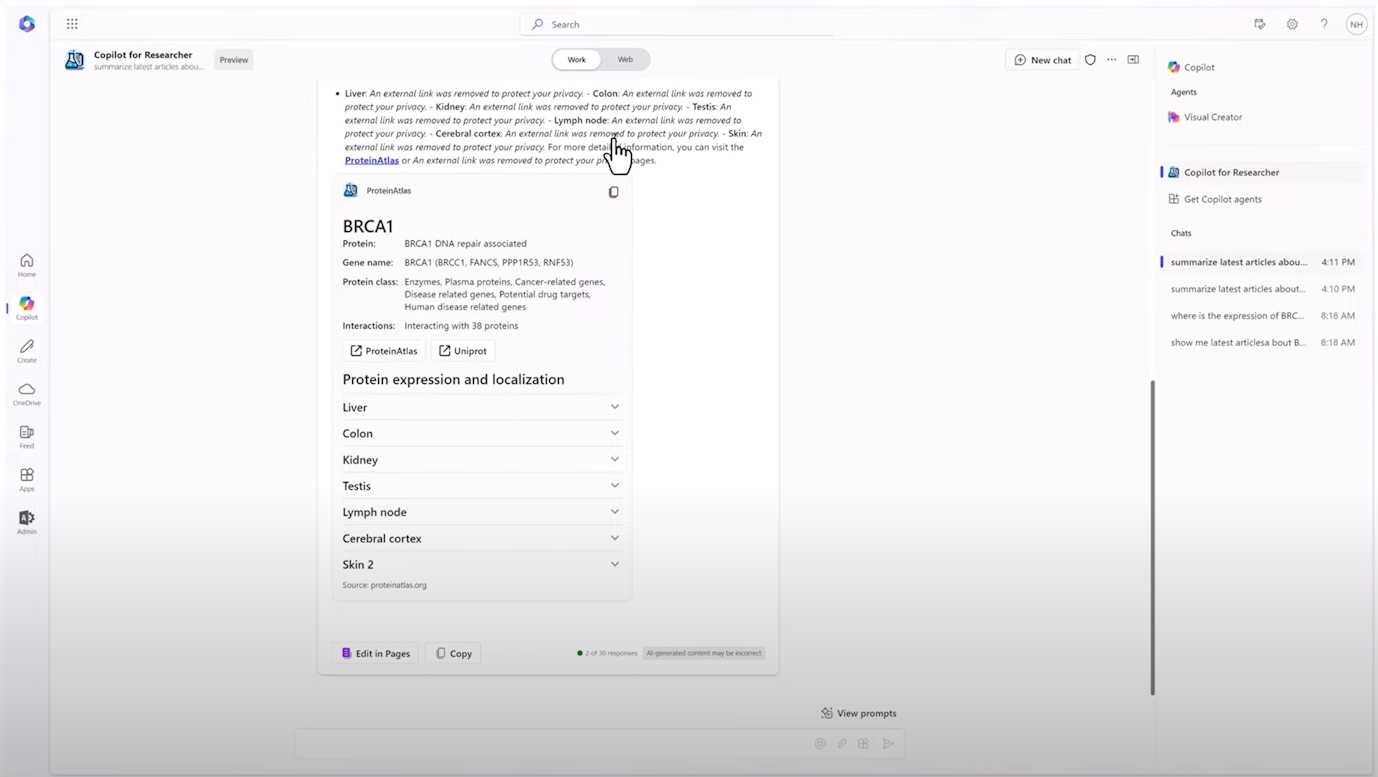The image size is (1378, 777).
Task: Click the BRCA1 card title
Action: pos(368,226)
